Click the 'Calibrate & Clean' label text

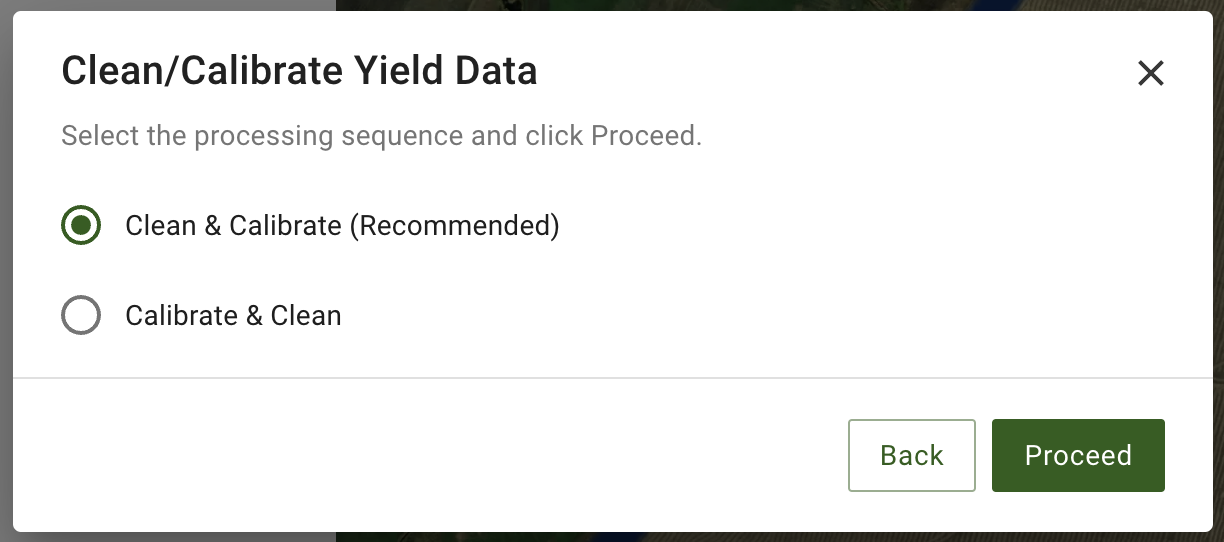click(233, 316)
